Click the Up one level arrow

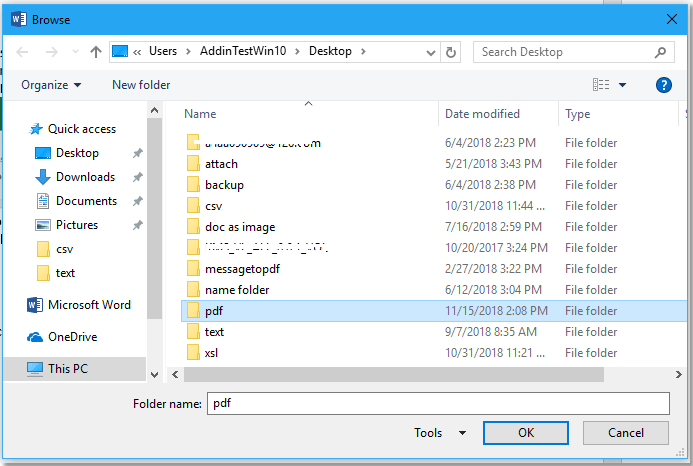[x=96, y=52]
